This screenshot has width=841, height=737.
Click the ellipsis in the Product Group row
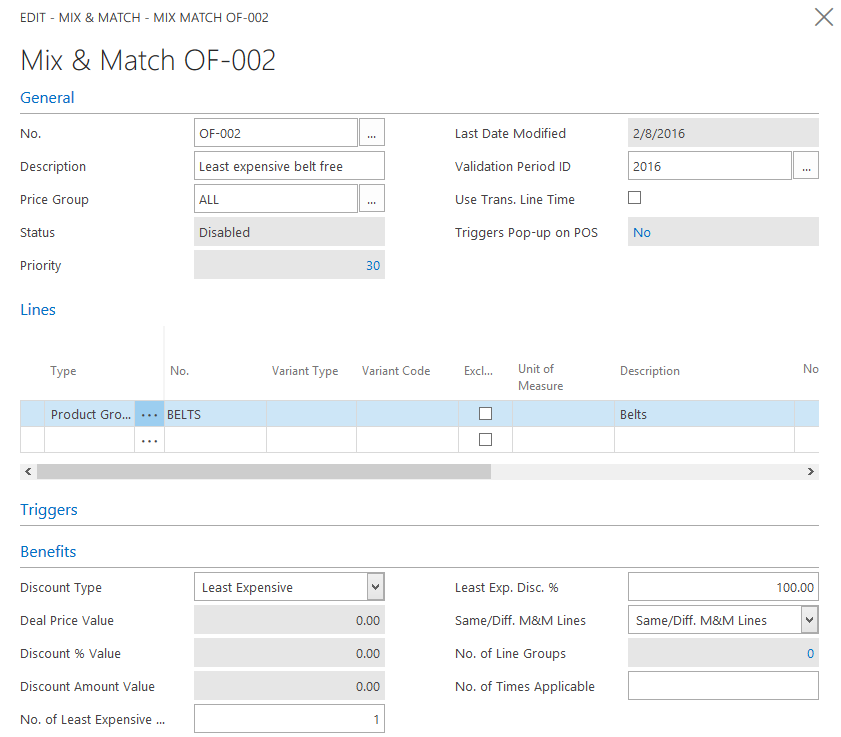(x=150, y=414)
